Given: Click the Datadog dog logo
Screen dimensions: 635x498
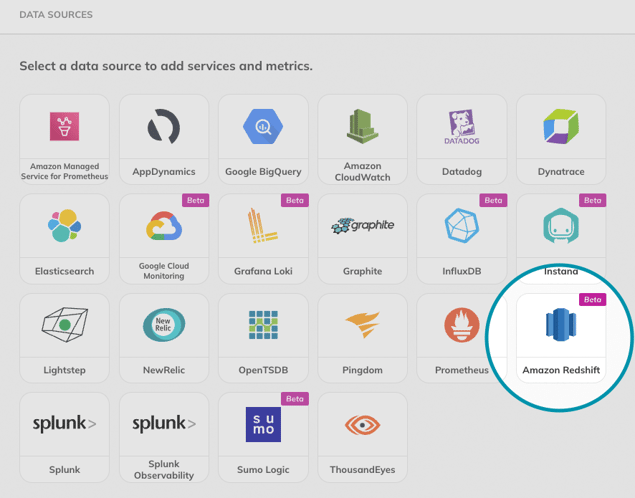Looking at the screenshot, I should click(462, 127).
